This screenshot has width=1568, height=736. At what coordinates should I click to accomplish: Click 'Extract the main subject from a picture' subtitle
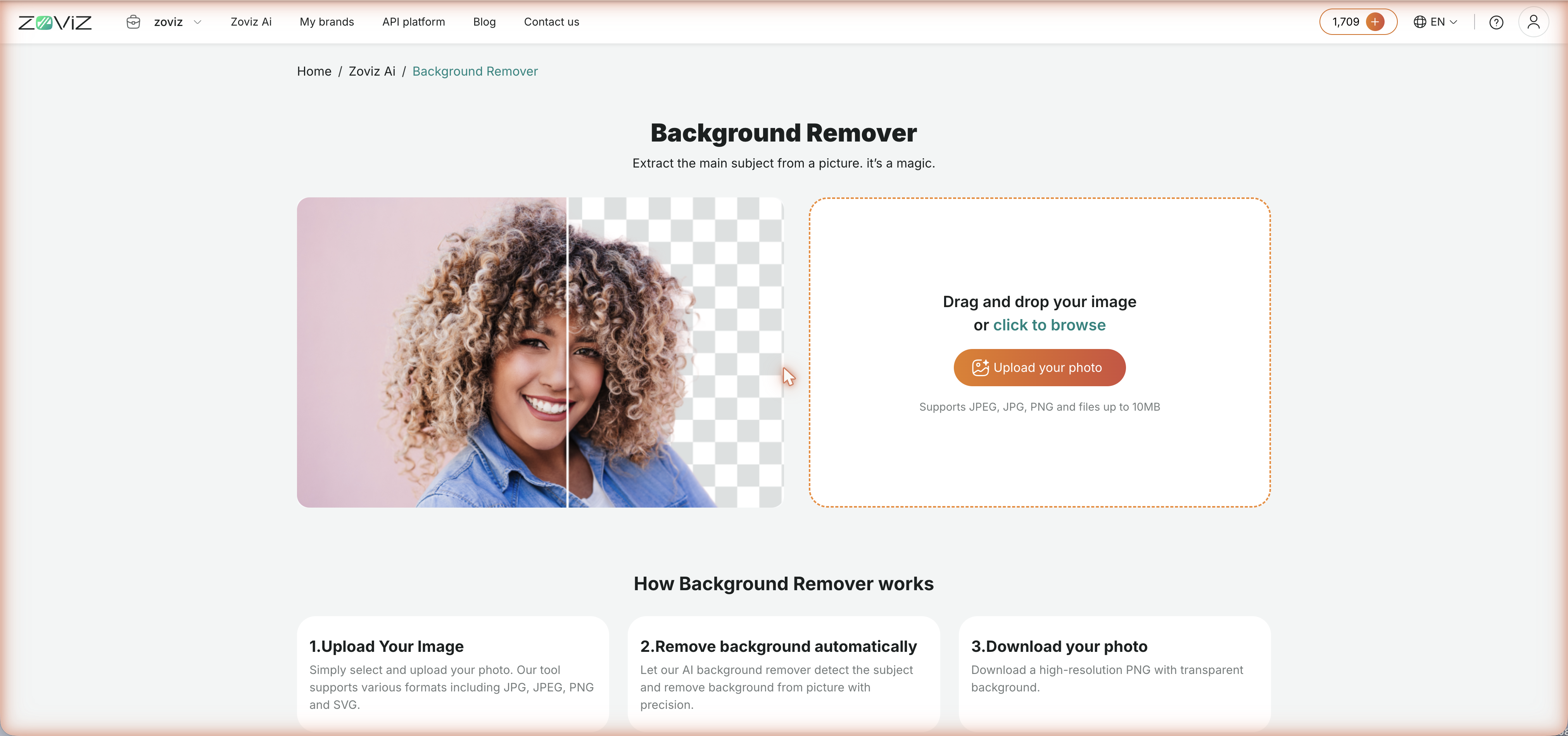[x=783, y=163]
